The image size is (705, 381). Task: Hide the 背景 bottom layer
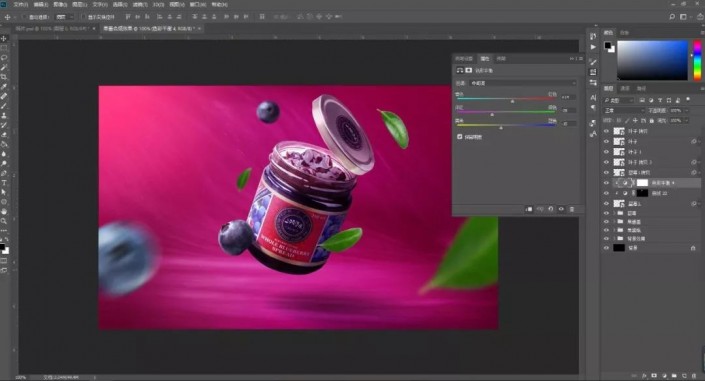[x=606, y=248]
